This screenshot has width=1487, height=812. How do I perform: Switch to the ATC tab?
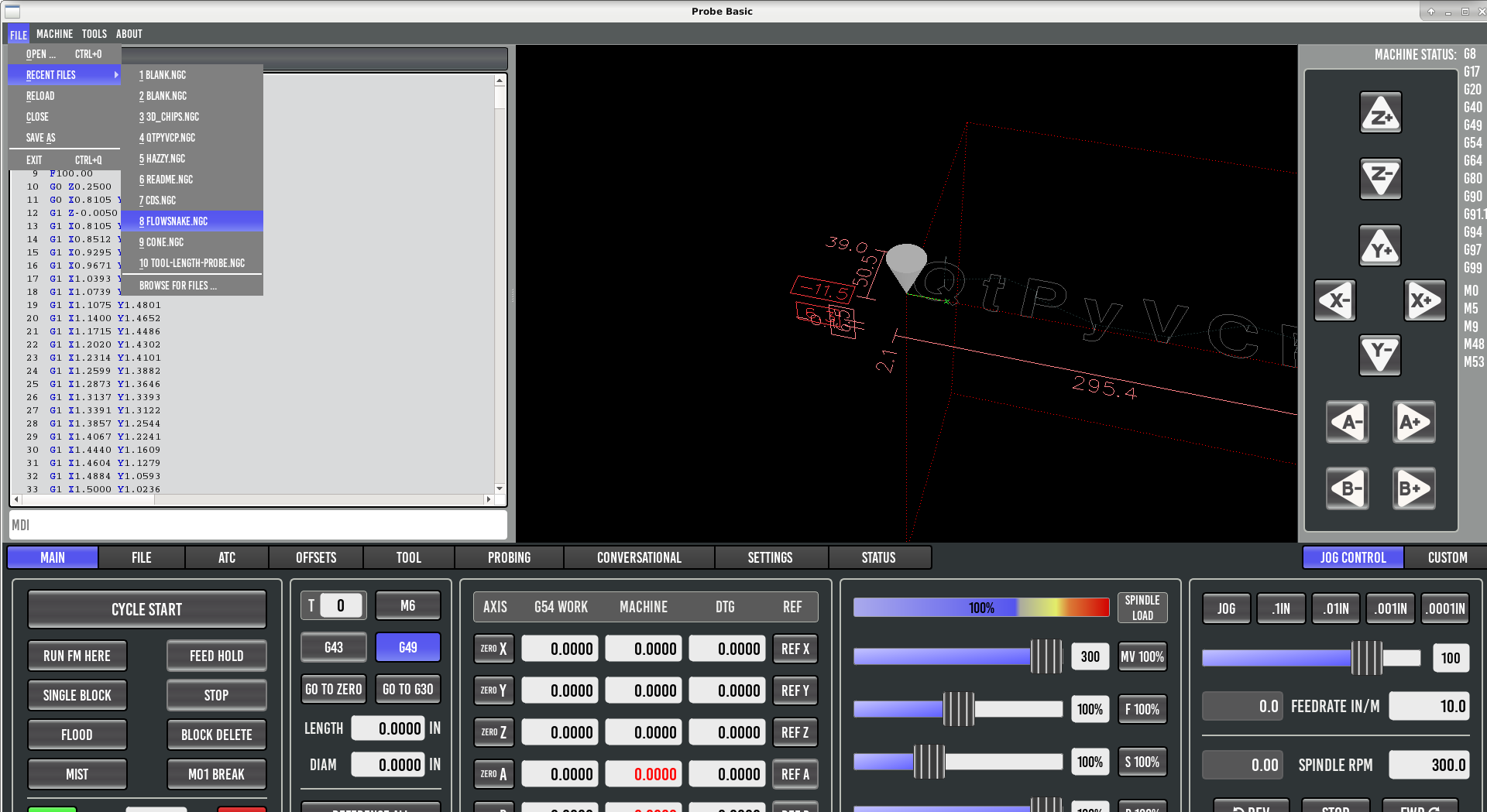click(227, 557)
